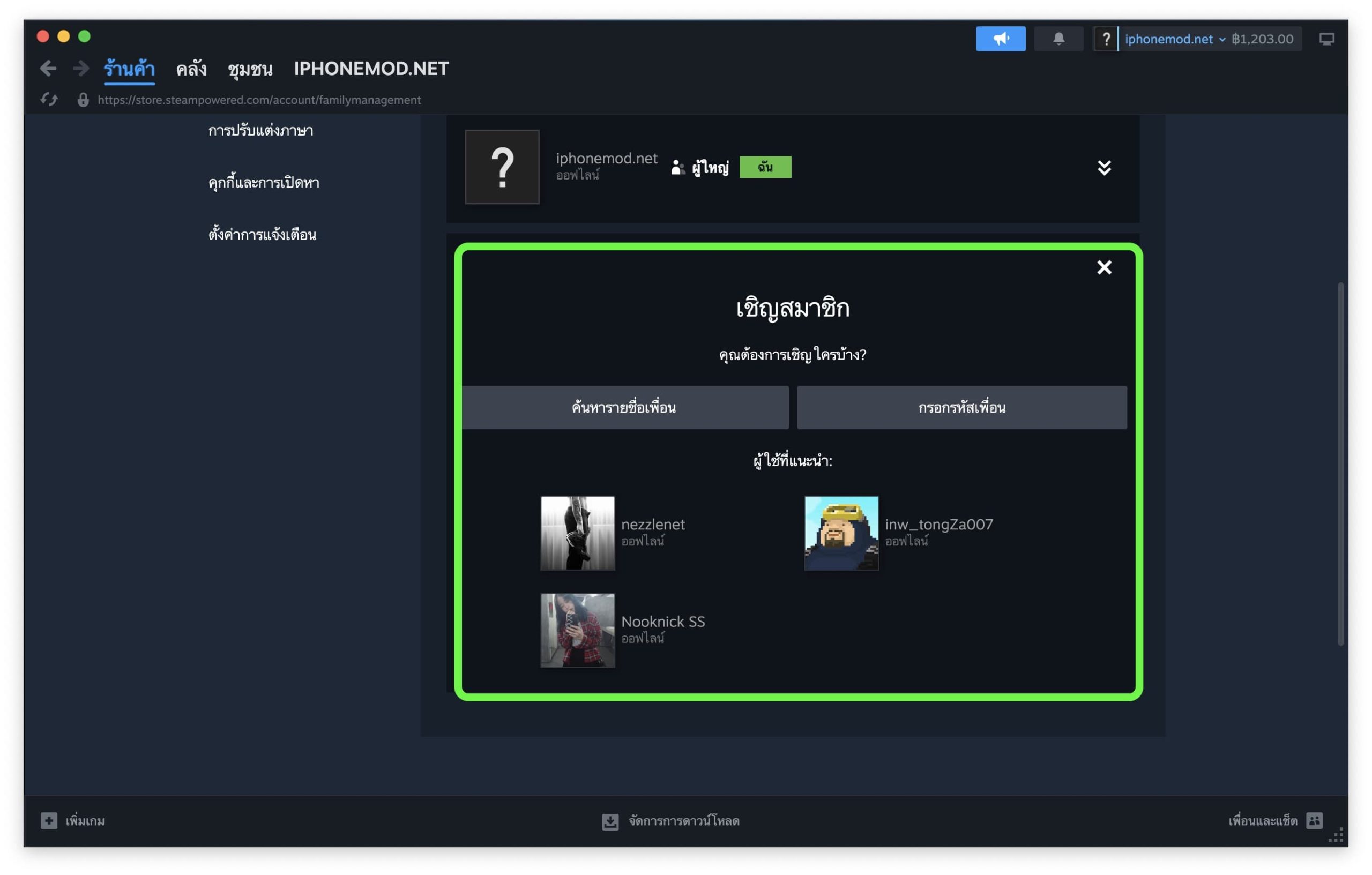Viewport: 1372px width, 875px height.
Task: Open the downloads manager icon
Action: click(x=610, y=821)
